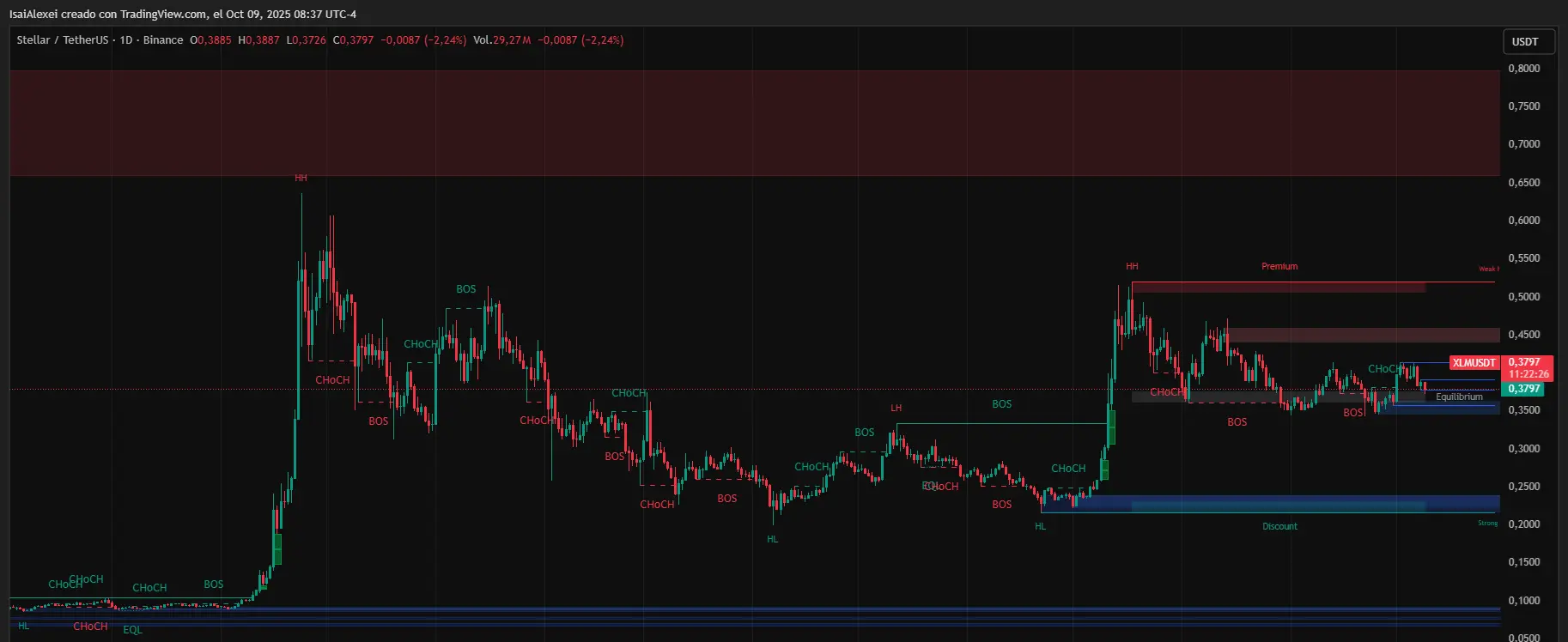The image size is (1568, 642).
Task: Click the 0,2000 price axis label
Action: [x=1524, y=524]
